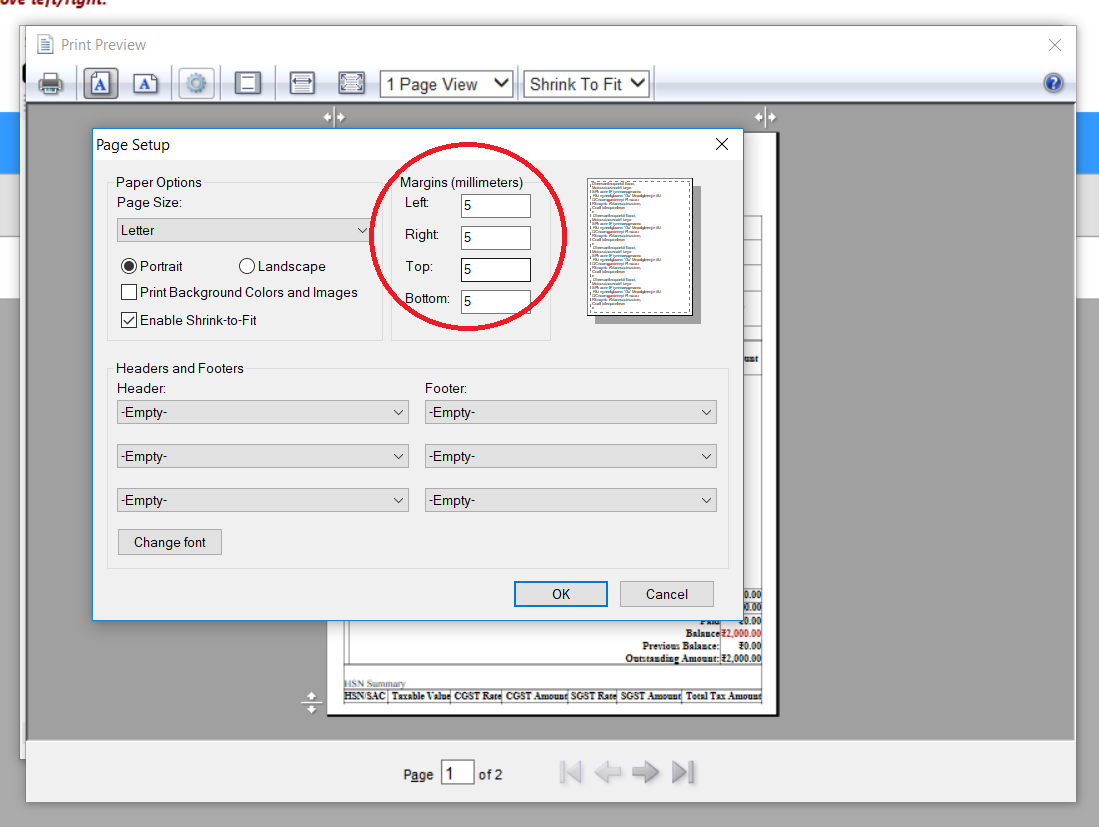Click the Top margin input field
The image size is (1099, 827).
(496, 270)
